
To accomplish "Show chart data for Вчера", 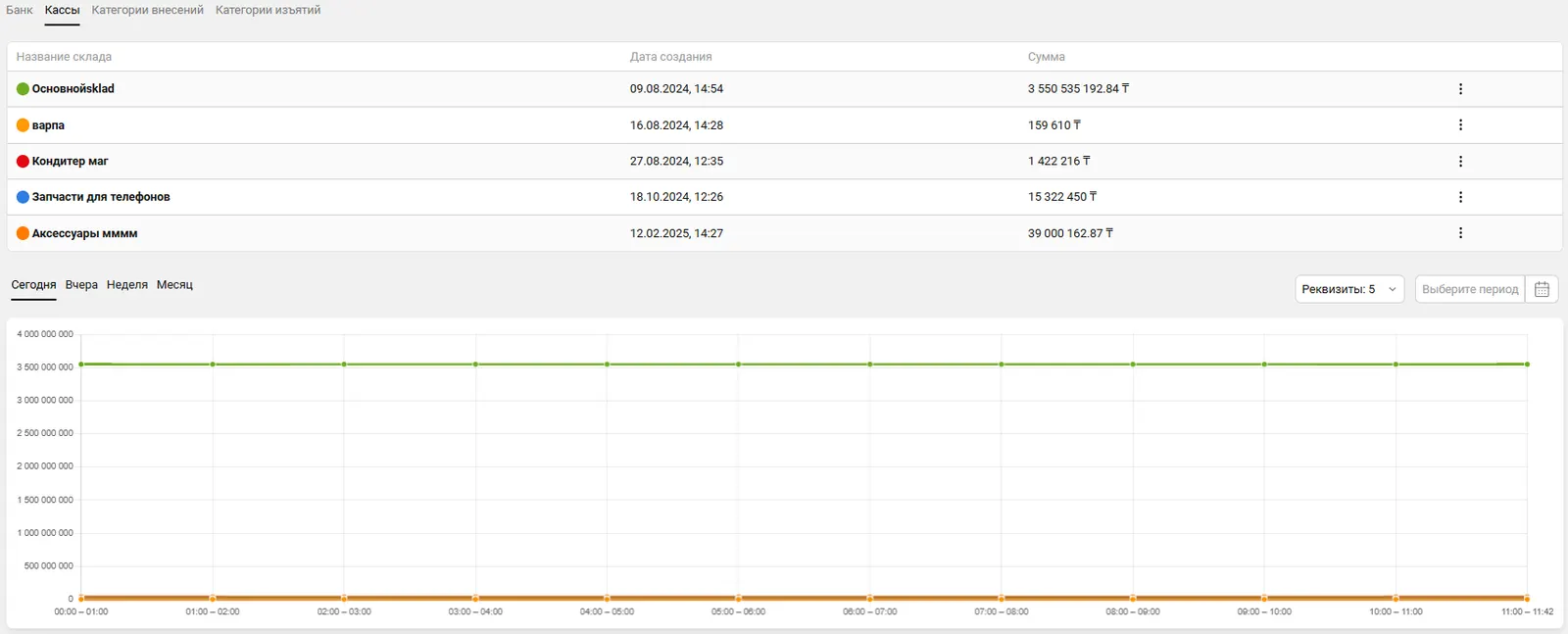I will [81, 285].
